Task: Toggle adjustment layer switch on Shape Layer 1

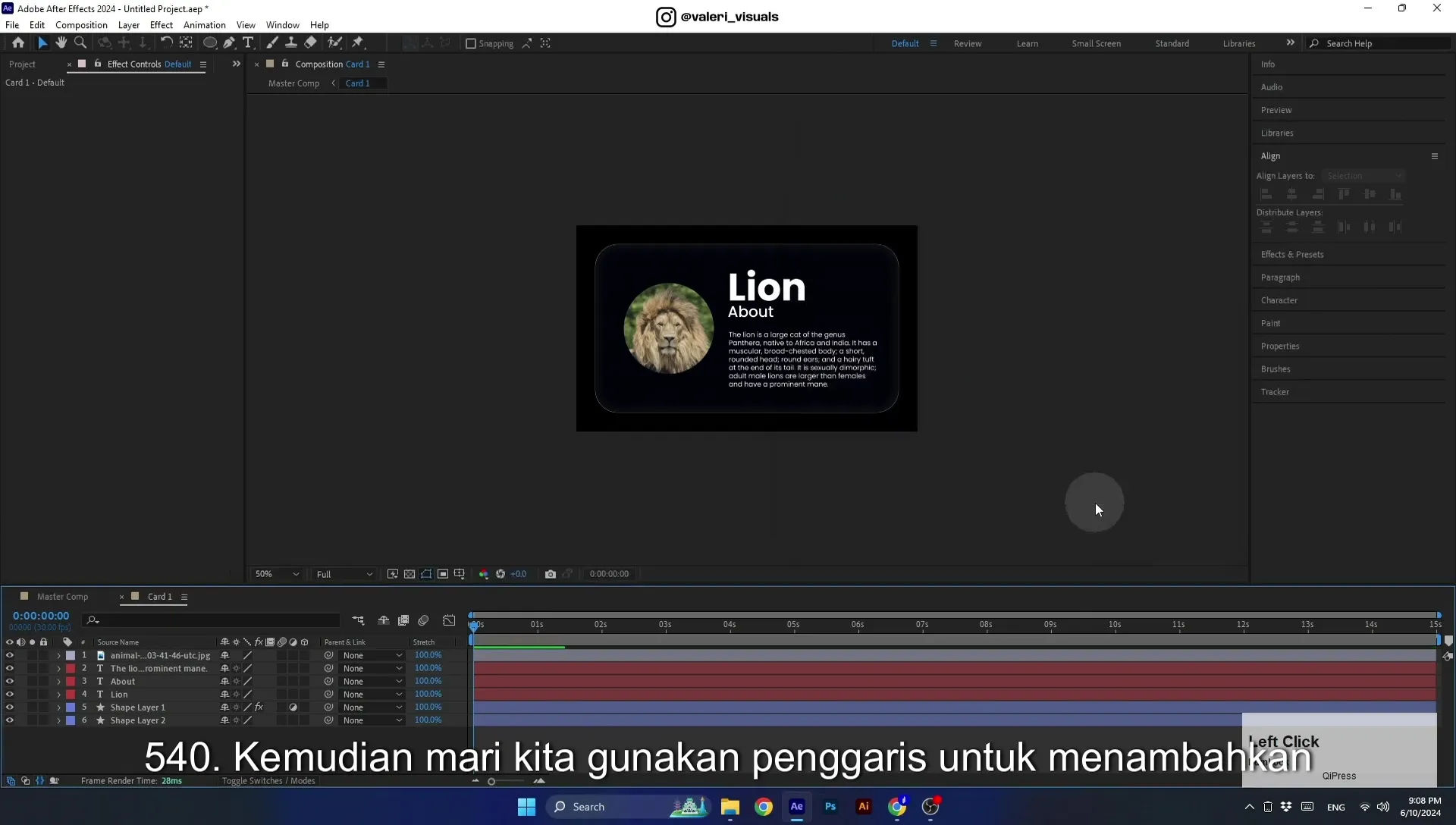Action: [x=293, y=707]
